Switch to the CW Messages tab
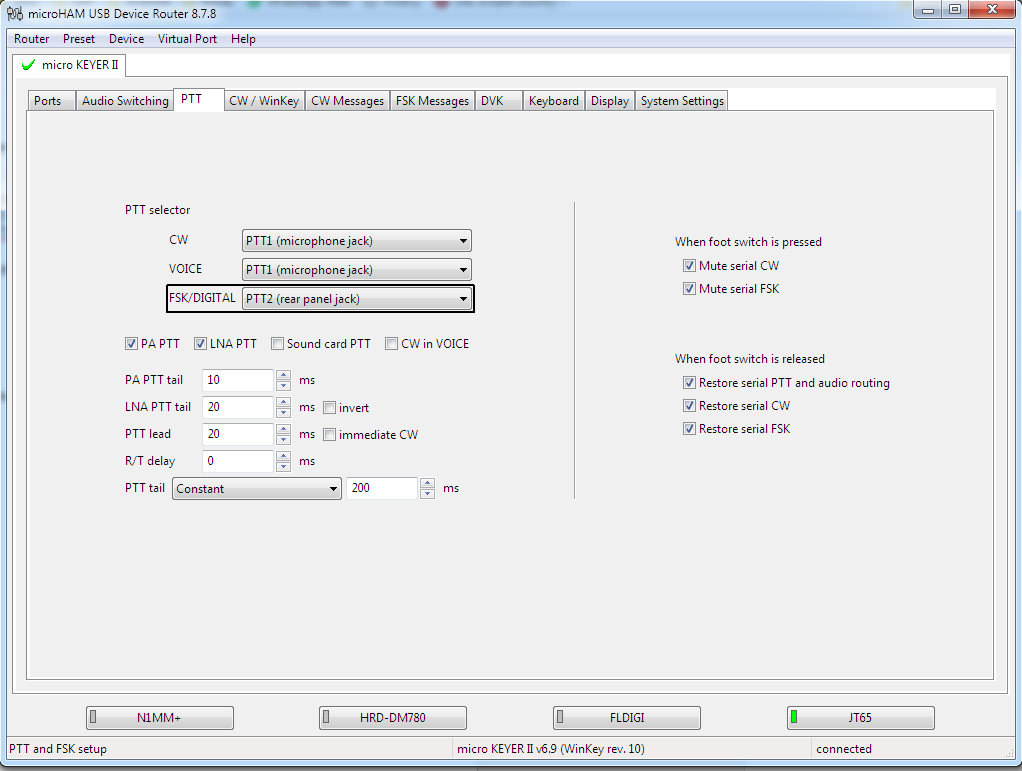The height and width of the screenshot is (771, 1022). [347, 100]
